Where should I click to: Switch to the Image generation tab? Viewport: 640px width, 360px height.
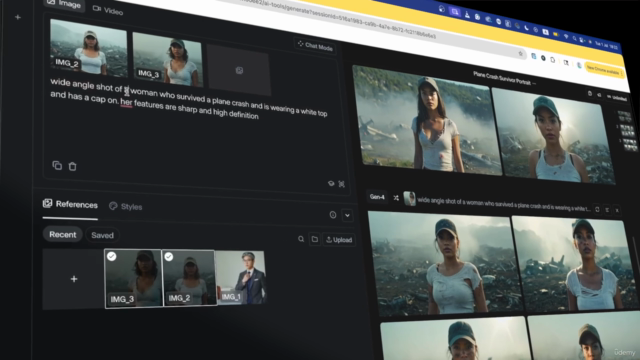click(64, 4)
